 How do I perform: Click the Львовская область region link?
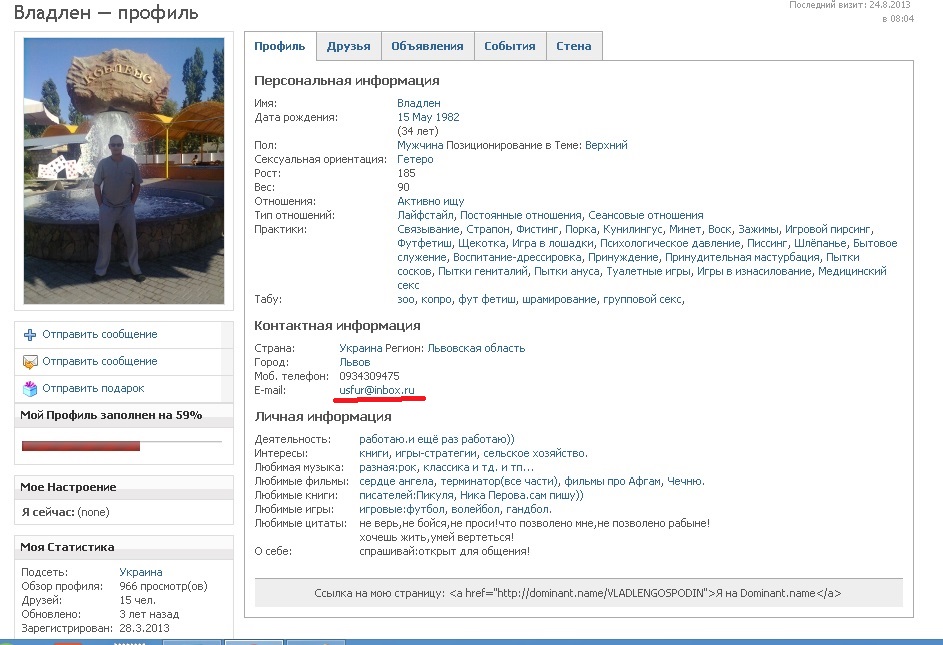pyautogui.click(x=476, y=348)
